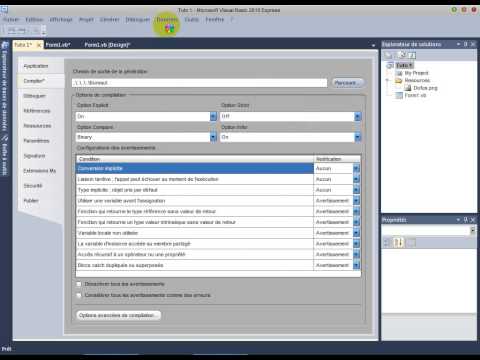Select Form1.vb in Solution Explorer
Image resolution: width=480 pixels, height=360 pixels.
415,95
